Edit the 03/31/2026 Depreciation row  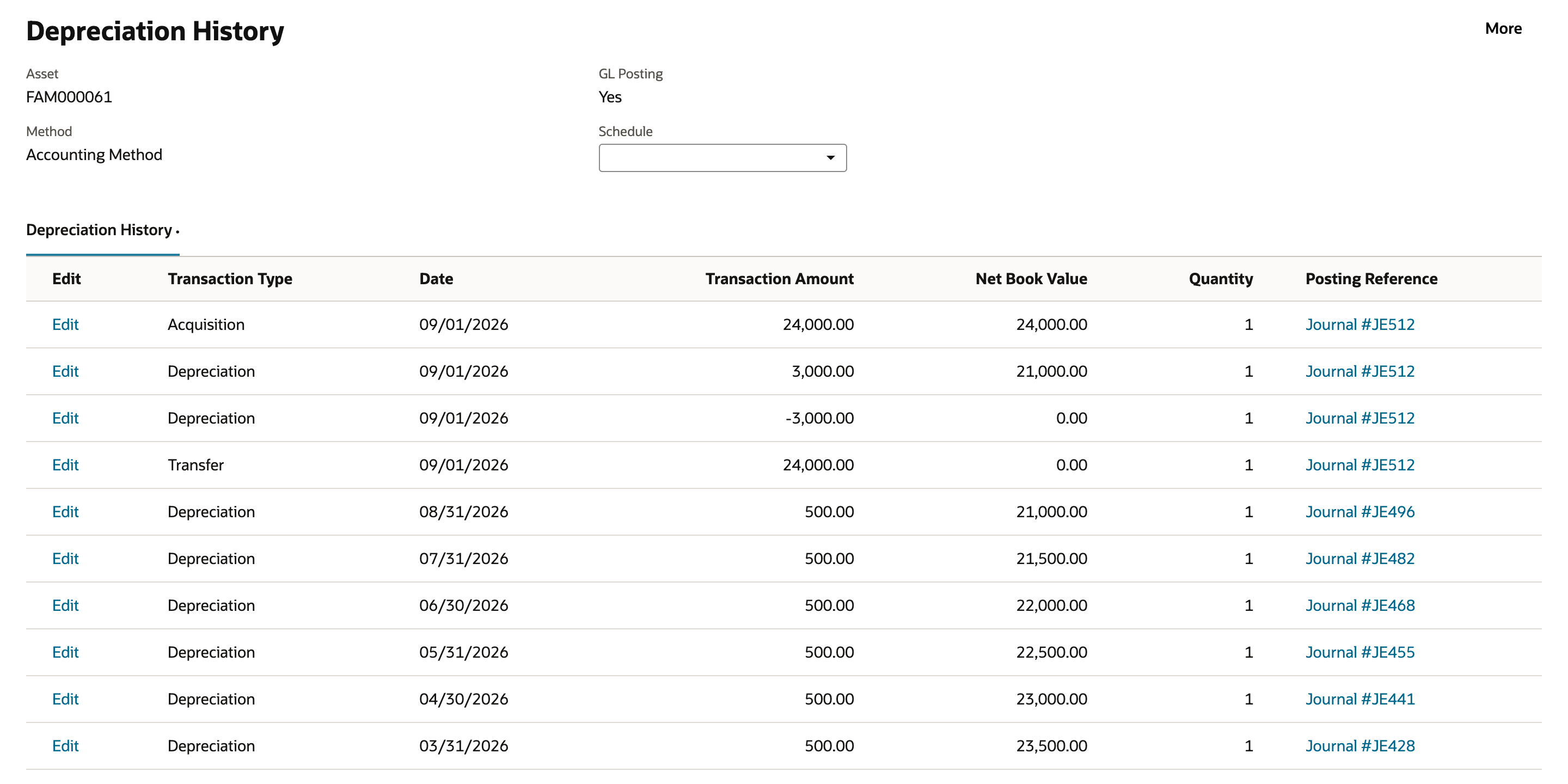[x=65, y=746]
